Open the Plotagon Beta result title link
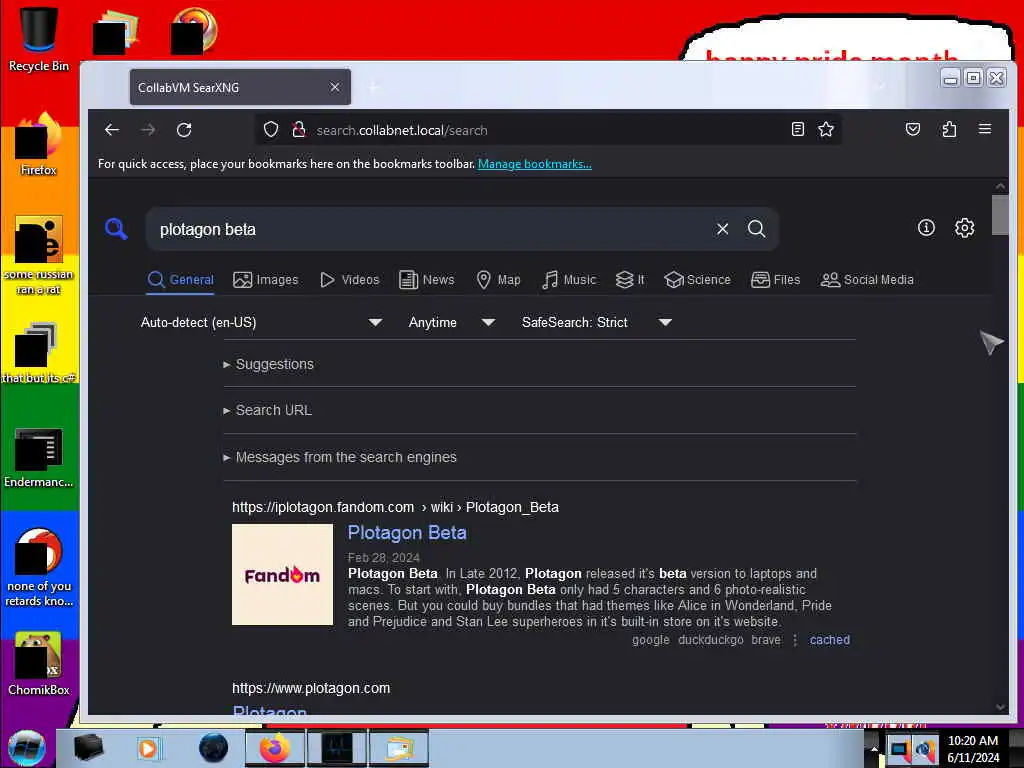Screen dimensions: 1024x768 coord(407,532)
